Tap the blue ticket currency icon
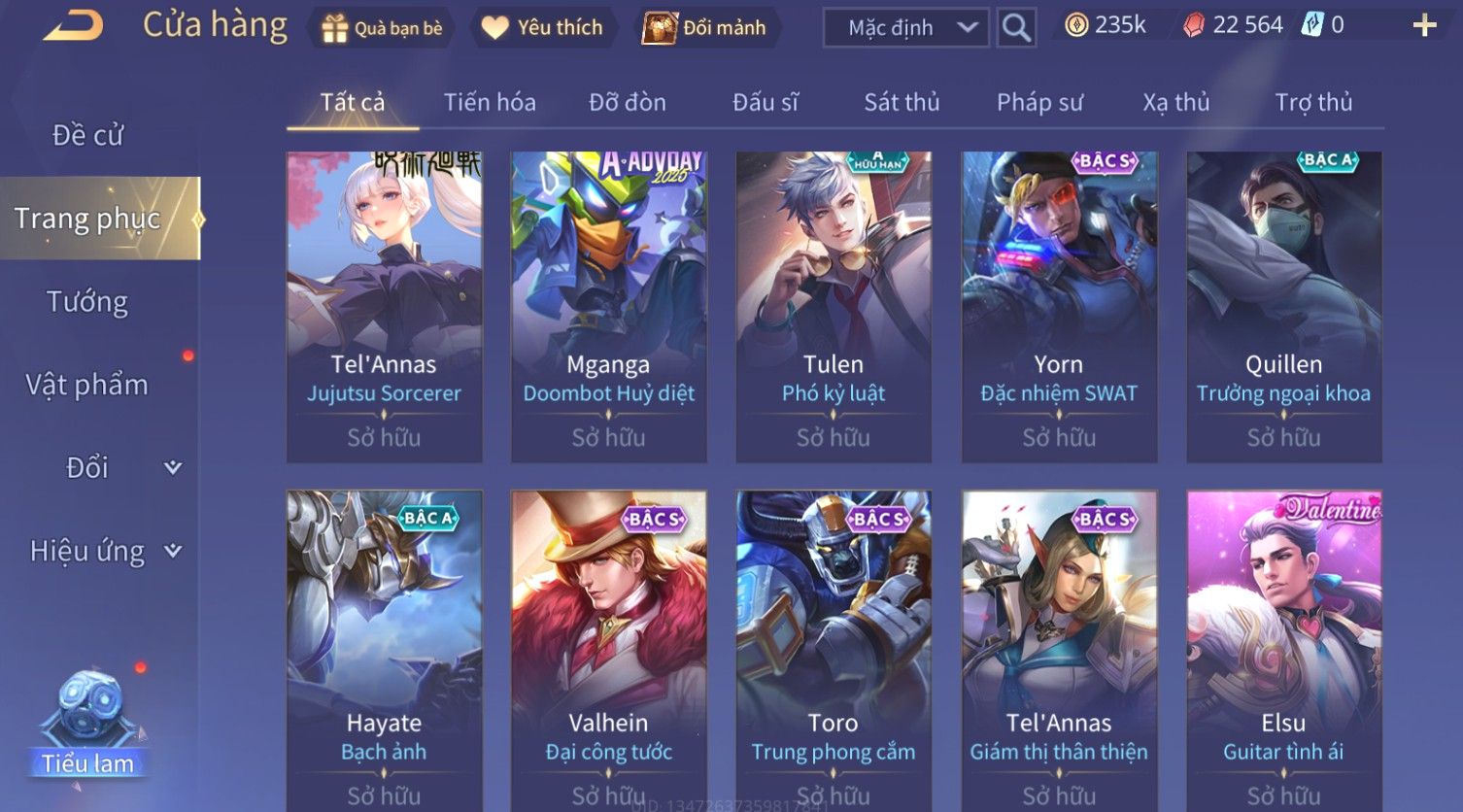 [x=1312, y=25]
